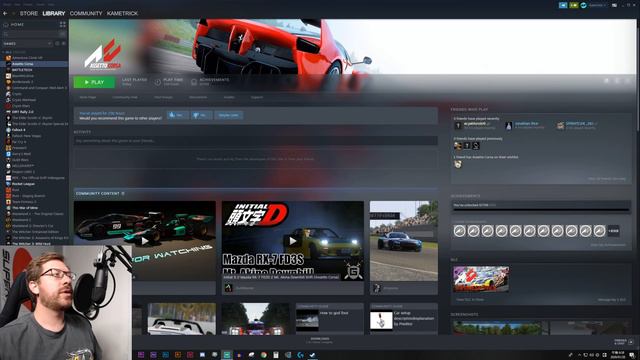Open the 'Car setup' community guide

[x=404, y=319]
